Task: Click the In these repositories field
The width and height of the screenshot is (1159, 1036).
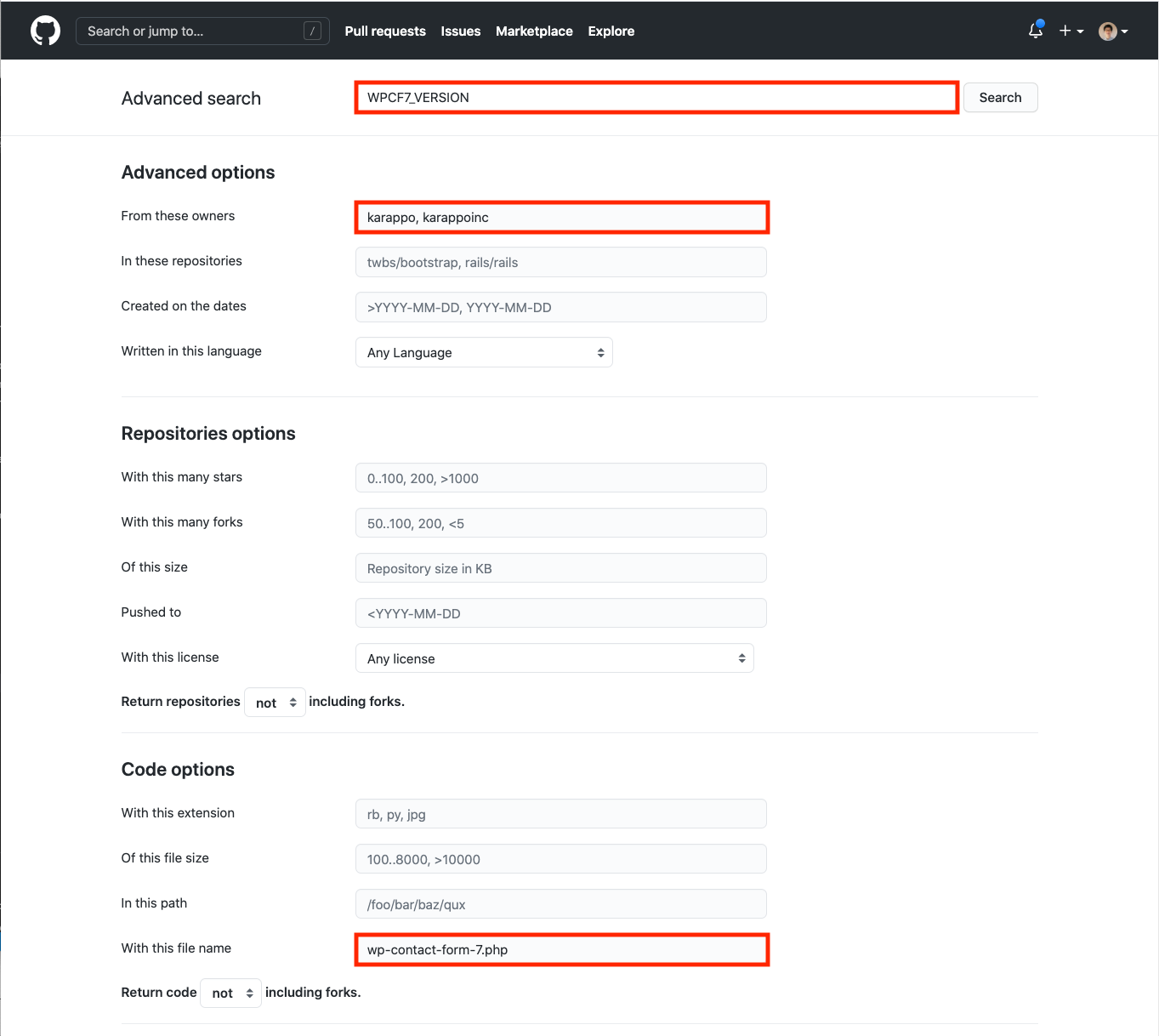Action: coord(561,262)
